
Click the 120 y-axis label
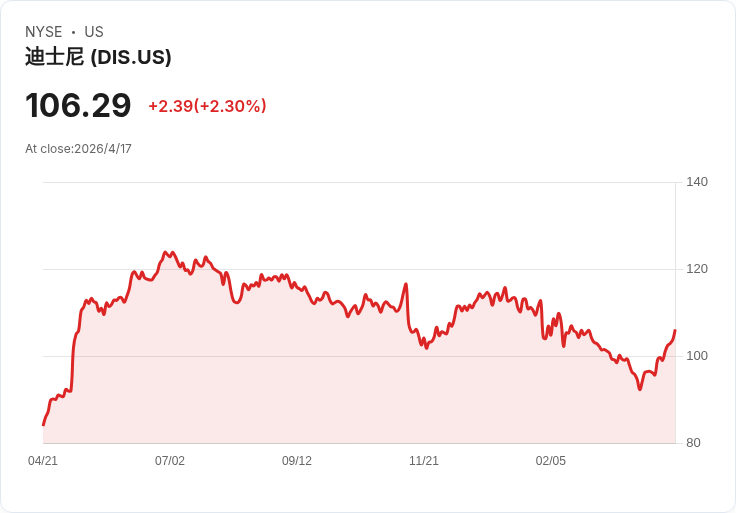point(697,269)
